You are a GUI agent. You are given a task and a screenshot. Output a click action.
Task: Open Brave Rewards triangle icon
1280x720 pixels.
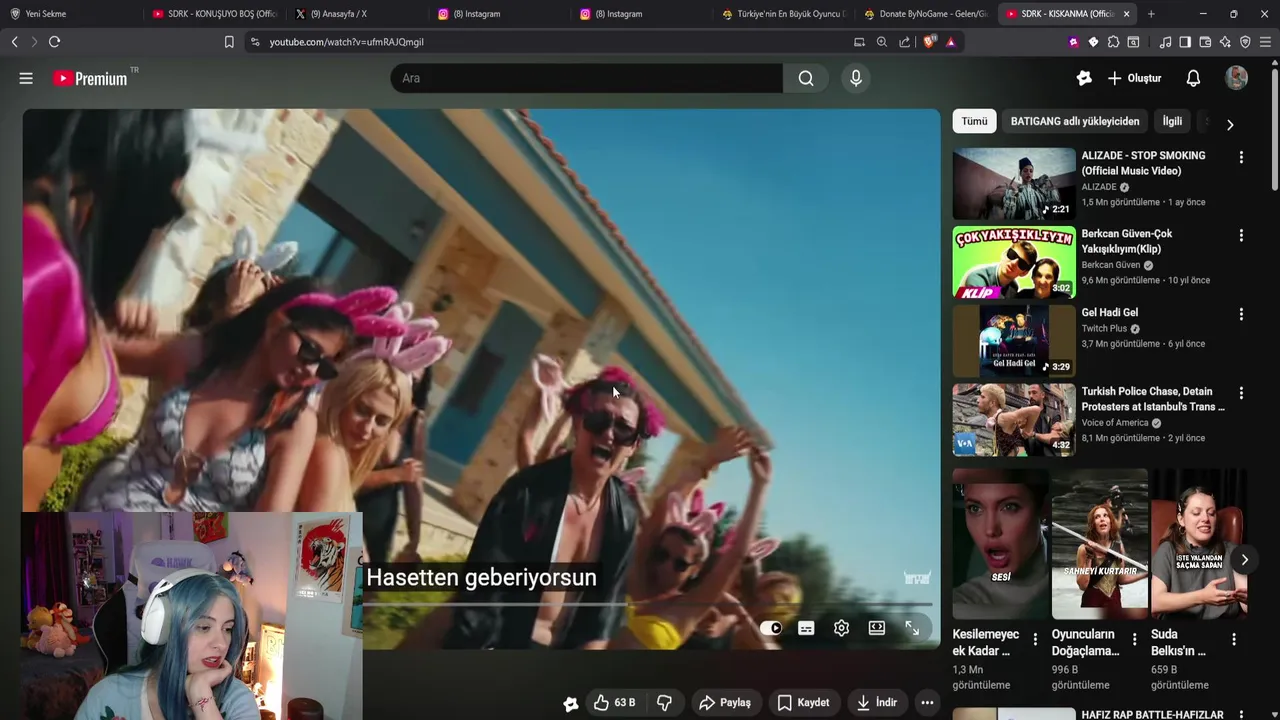coord(950,42)
